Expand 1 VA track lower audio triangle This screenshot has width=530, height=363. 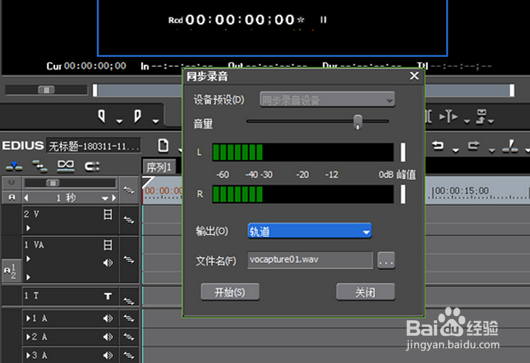[28, 277]
